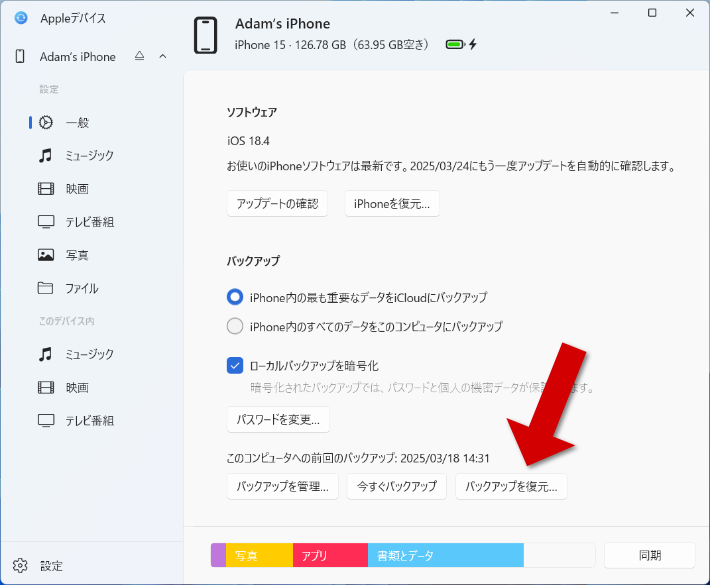Click パスワードを変更... button

click(278, 420)
